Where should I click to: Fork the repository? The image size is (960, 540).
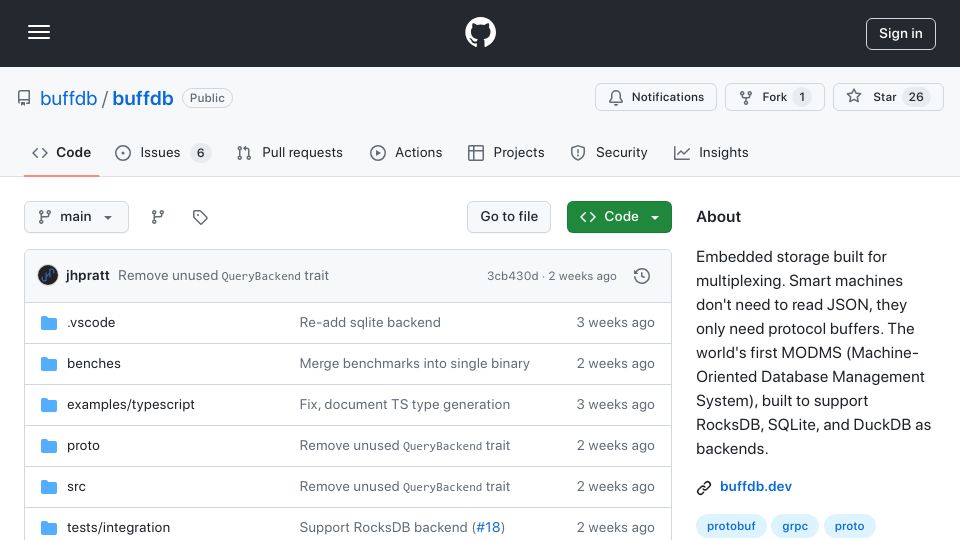774,97
